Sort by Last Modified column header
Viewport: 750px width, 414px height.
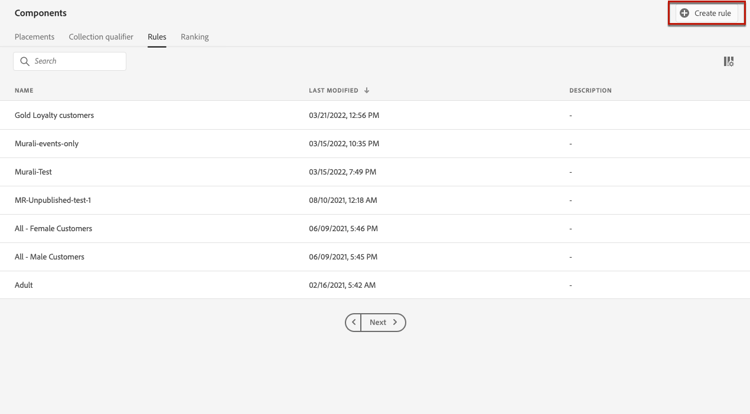[333, 90]
